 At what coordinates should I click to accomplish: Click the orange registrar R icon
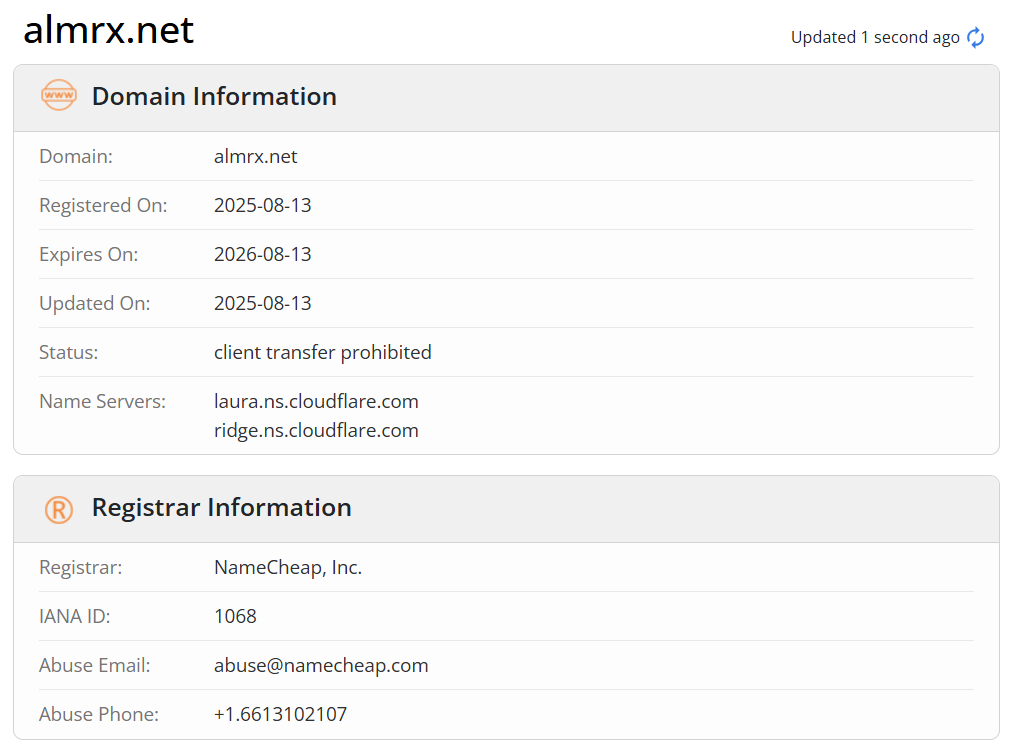click(59, 510)
